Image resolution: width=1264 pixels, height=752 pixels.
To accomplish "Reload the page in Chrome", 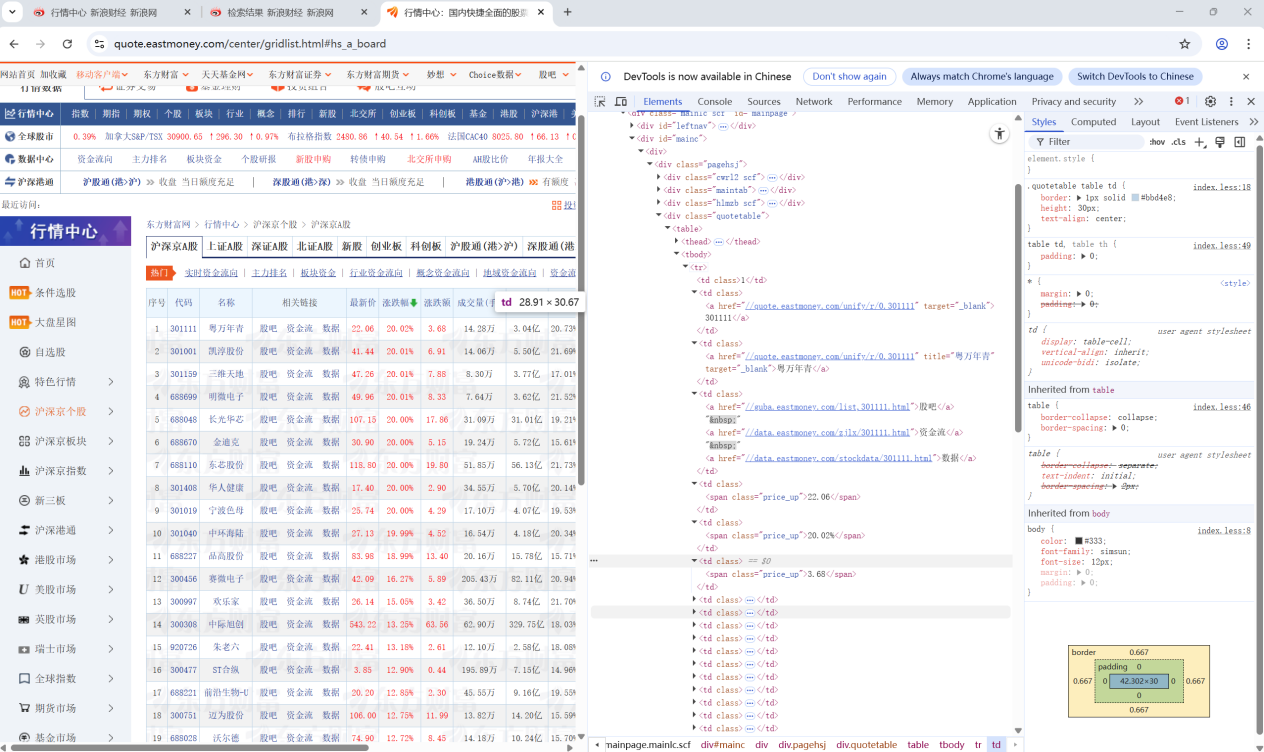I will pos(67,44).
